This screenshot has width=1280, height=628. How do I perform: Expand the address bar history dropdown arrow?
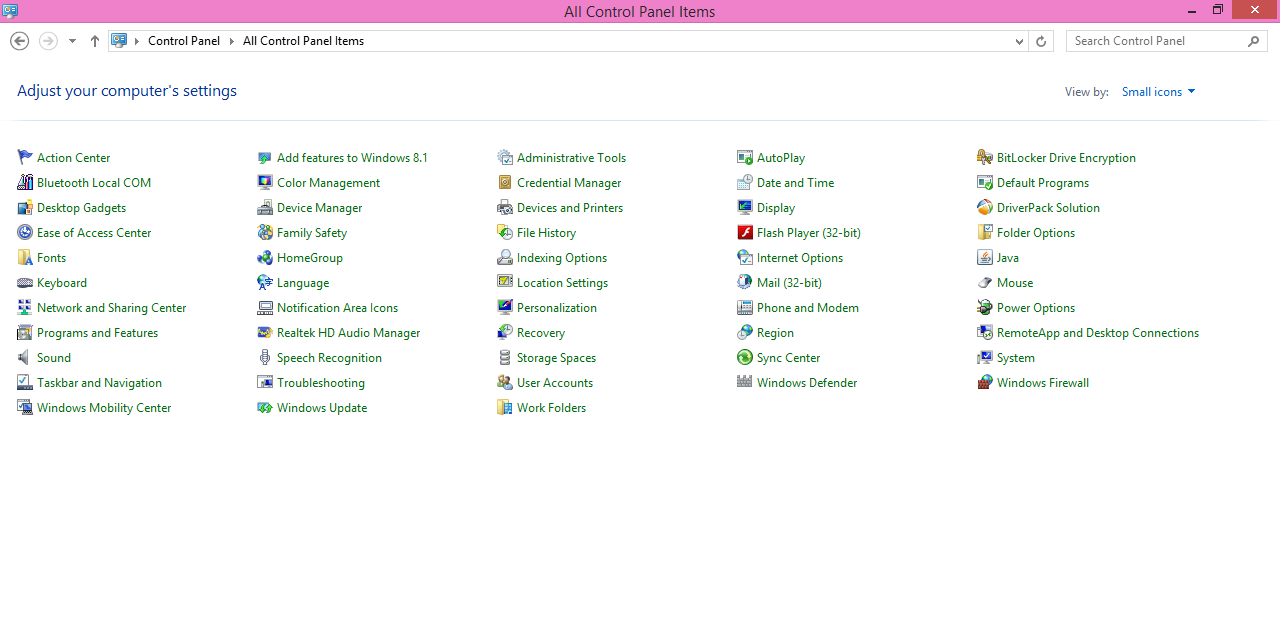click(x=1019, y=41)
